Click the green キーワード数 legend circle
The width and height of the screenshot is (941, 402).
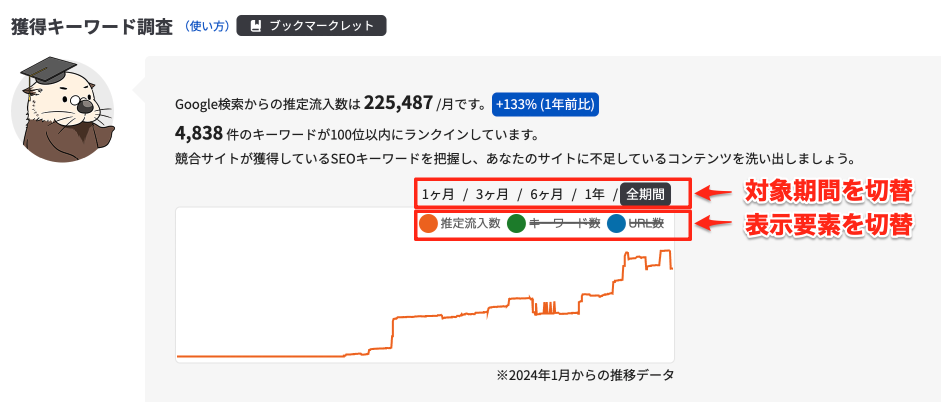(516, 224)
